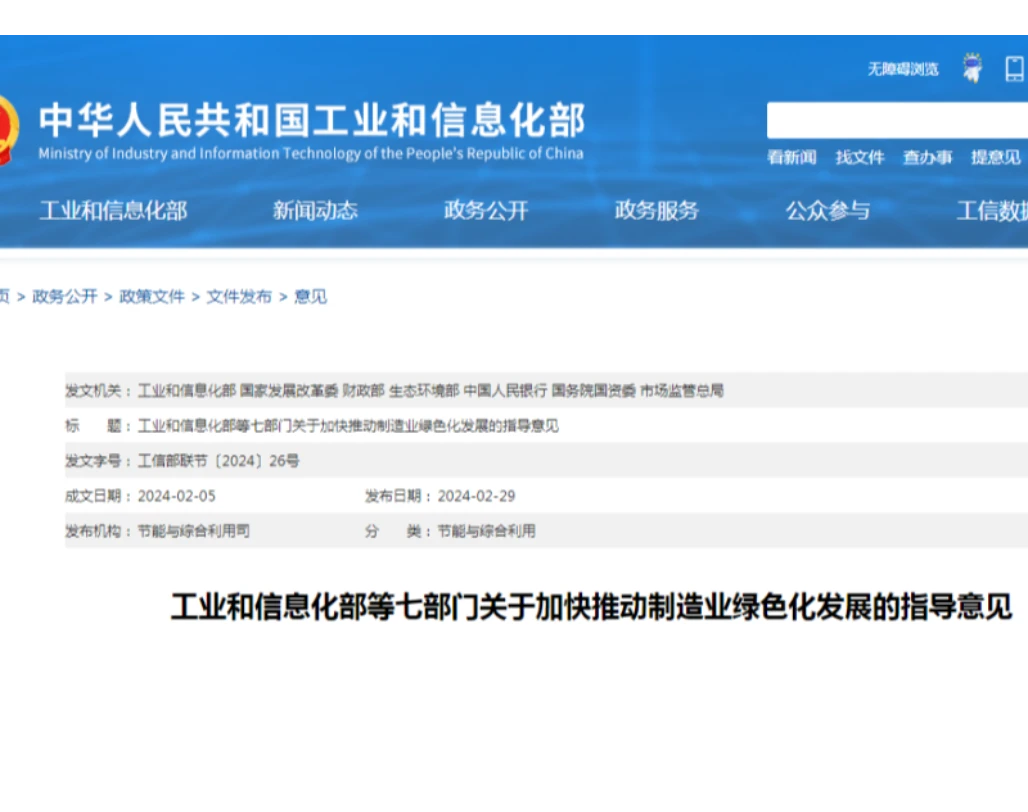The width and height of the screenshot is (1028, 812).
Task: Open the 公众参与 navigation menu
Action: point(829,211)
